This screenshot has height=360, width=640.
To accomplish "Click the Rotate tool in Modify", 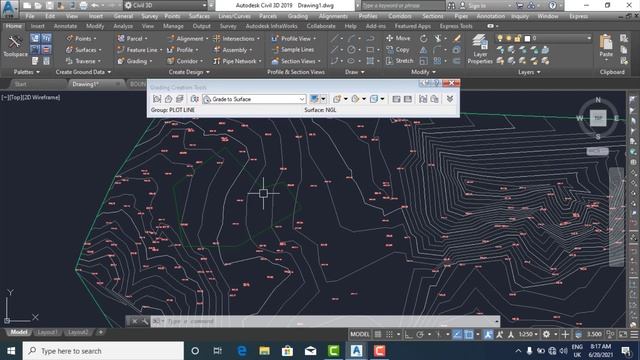I will click(424, 38).
